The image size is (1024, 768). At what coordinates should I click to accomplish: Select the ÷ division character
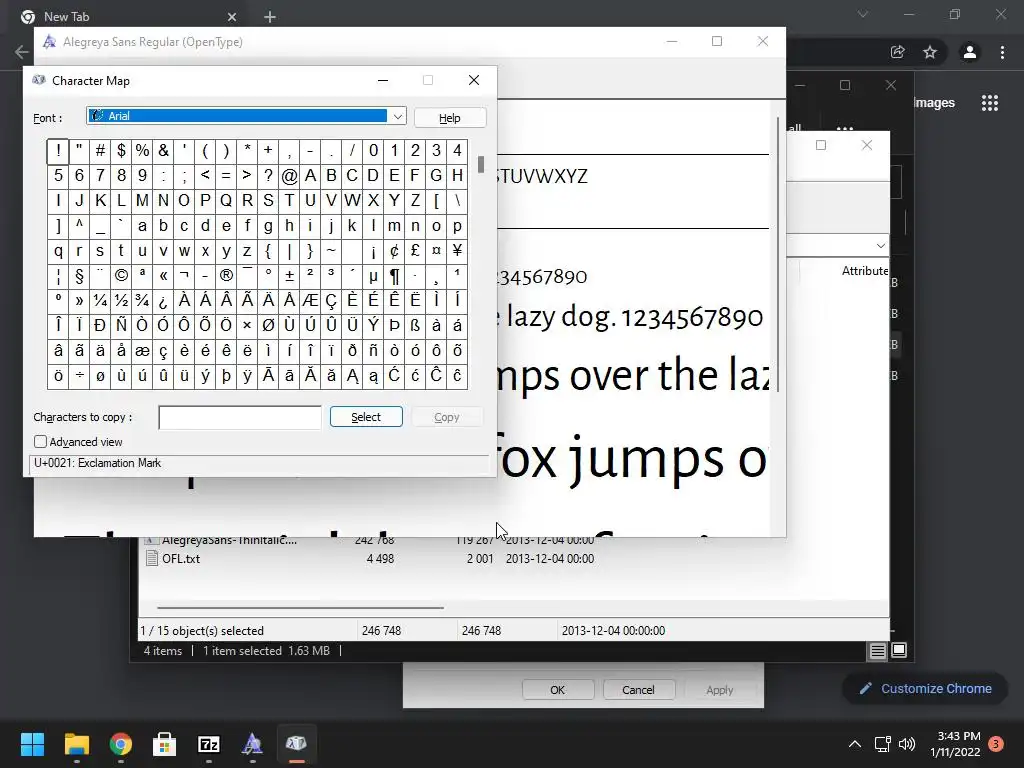[x=79, y=376]
